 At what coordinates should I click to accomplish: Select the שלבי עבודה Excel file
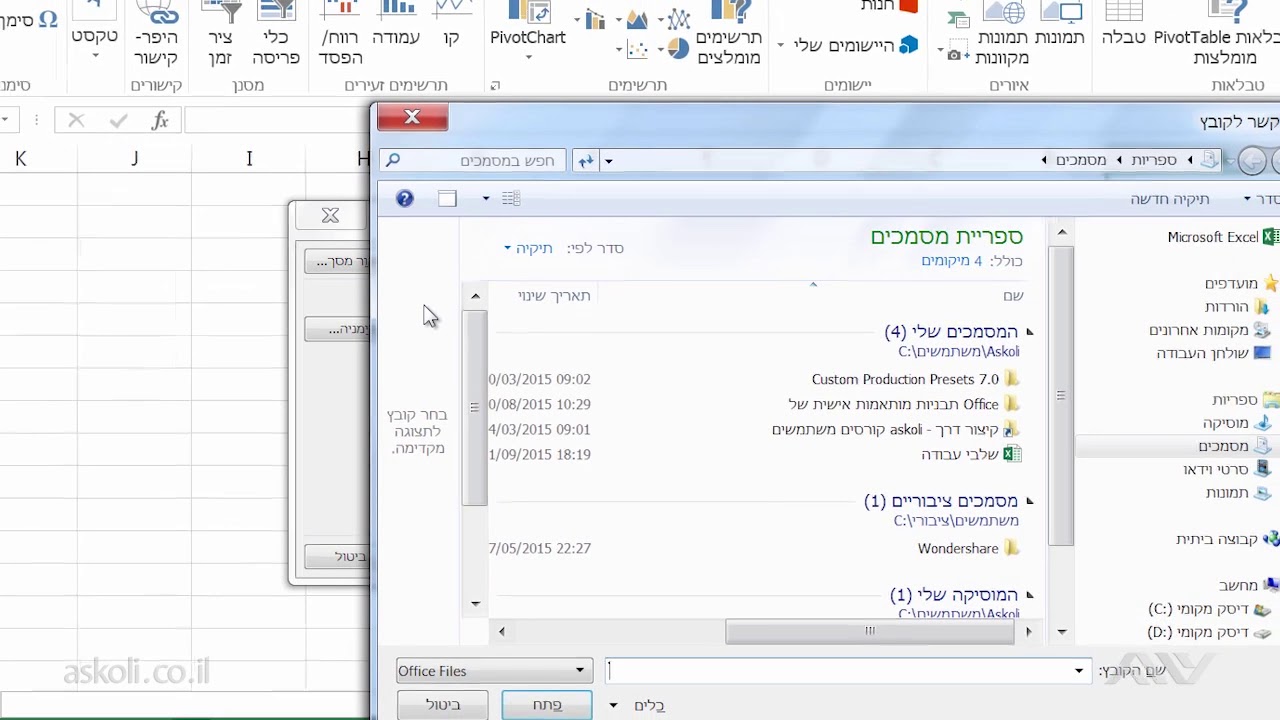(971, 454)
